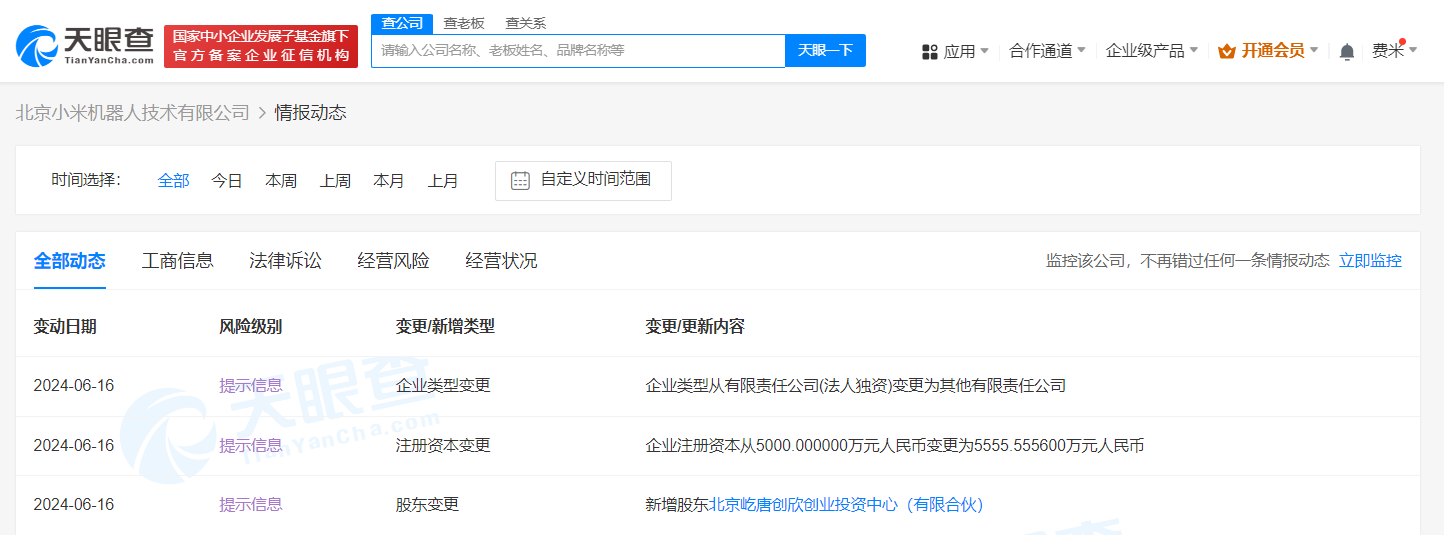Click the date in the 企业类型变更 row
Viewport: 1444px width, 535px height.
point(74,386)
